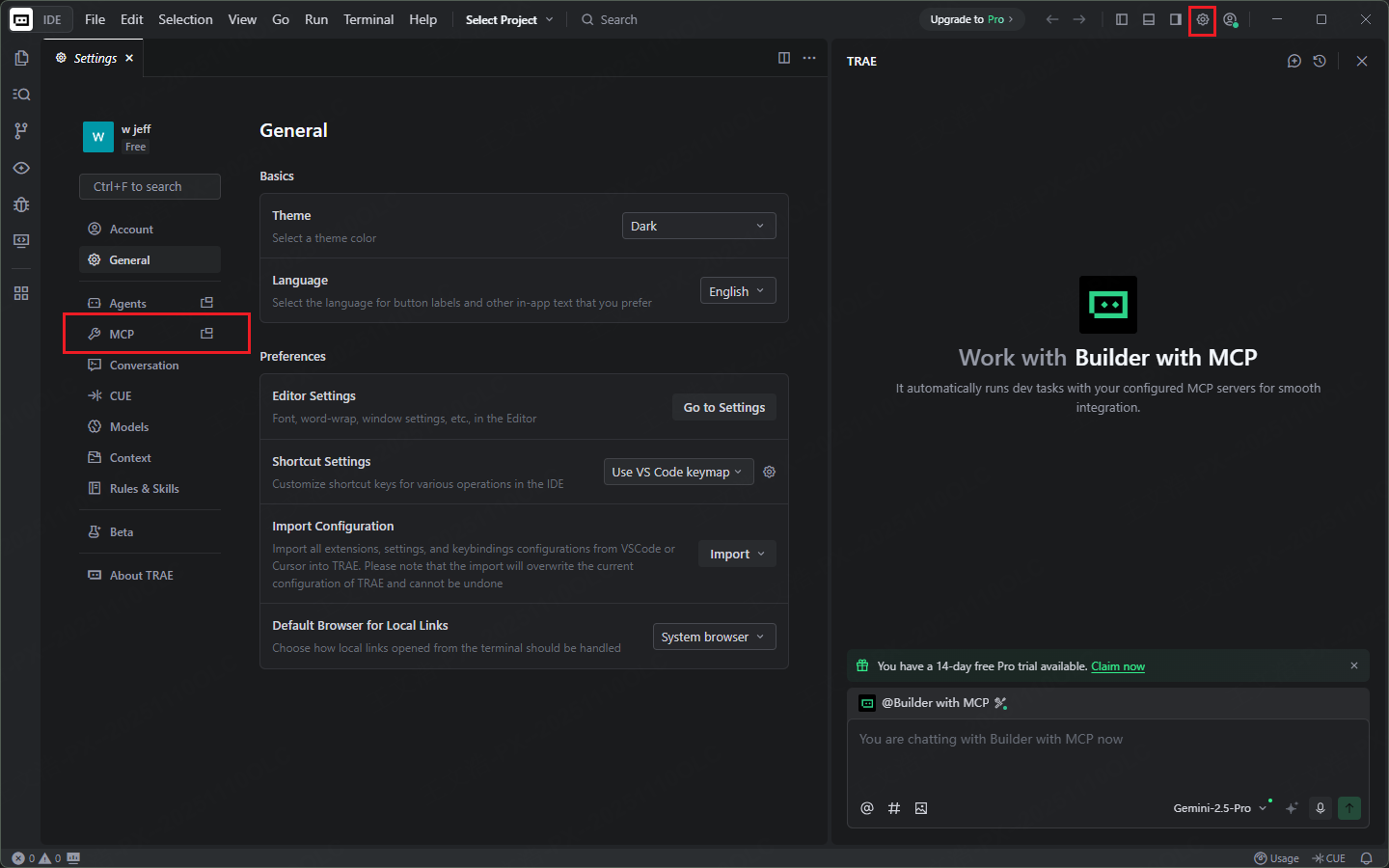1389x868 pixels.
Task: Click the Debug bug icon in sidebar
Action: 20,204
